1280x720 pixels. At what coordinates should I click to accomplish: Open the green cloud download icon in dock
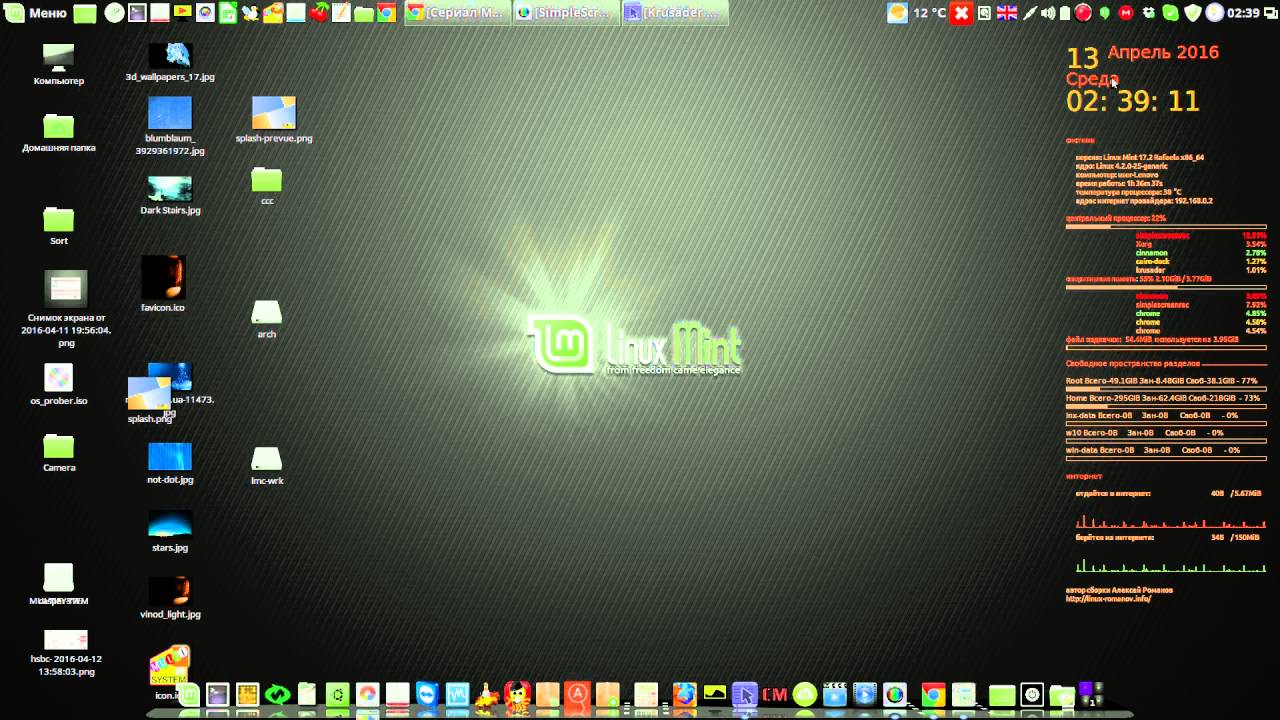(x=804, y=694)
